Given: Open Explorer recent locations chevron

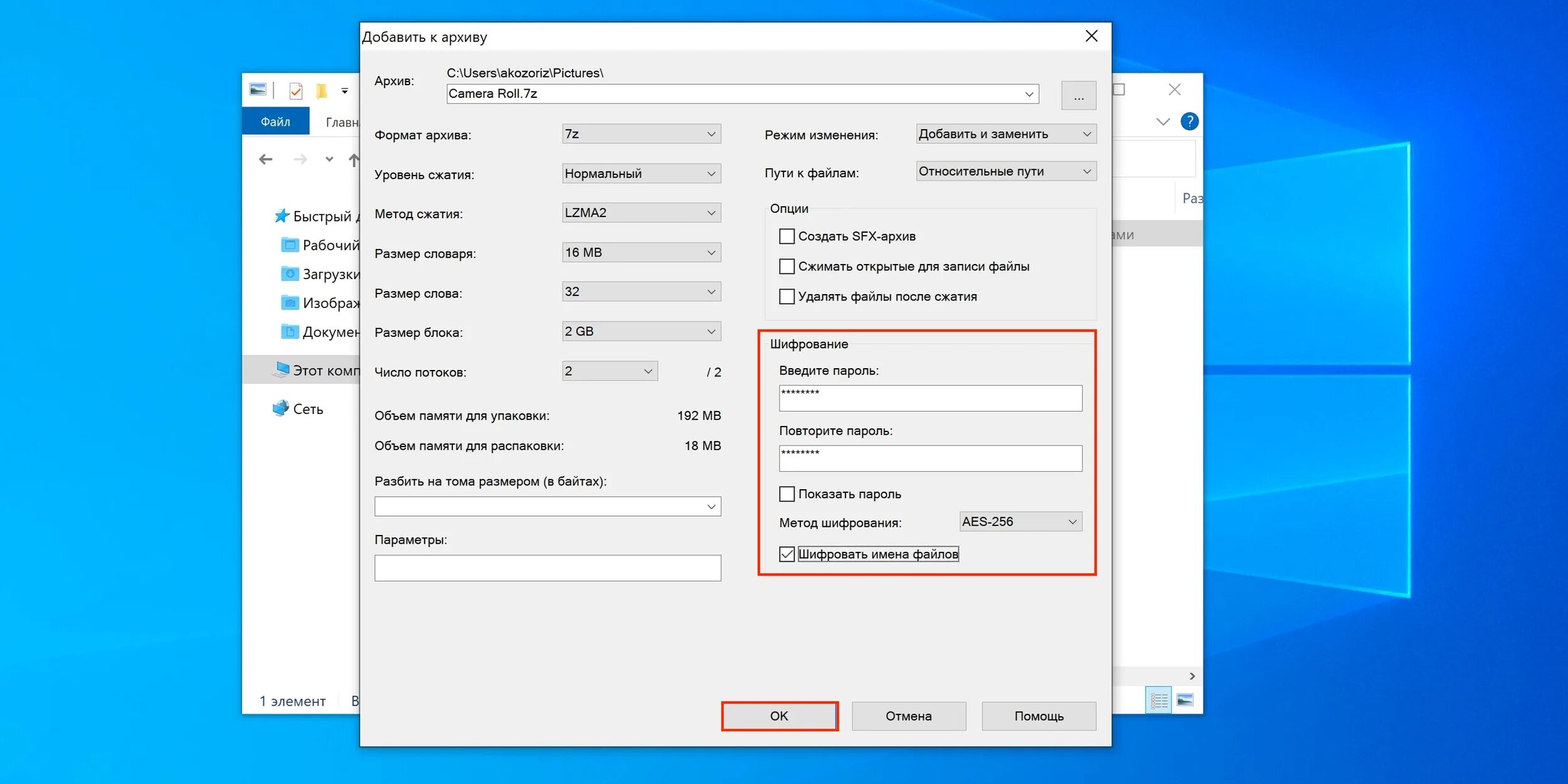Looking at the screenshot, I should pyautogui.click(x=329, y=159).
